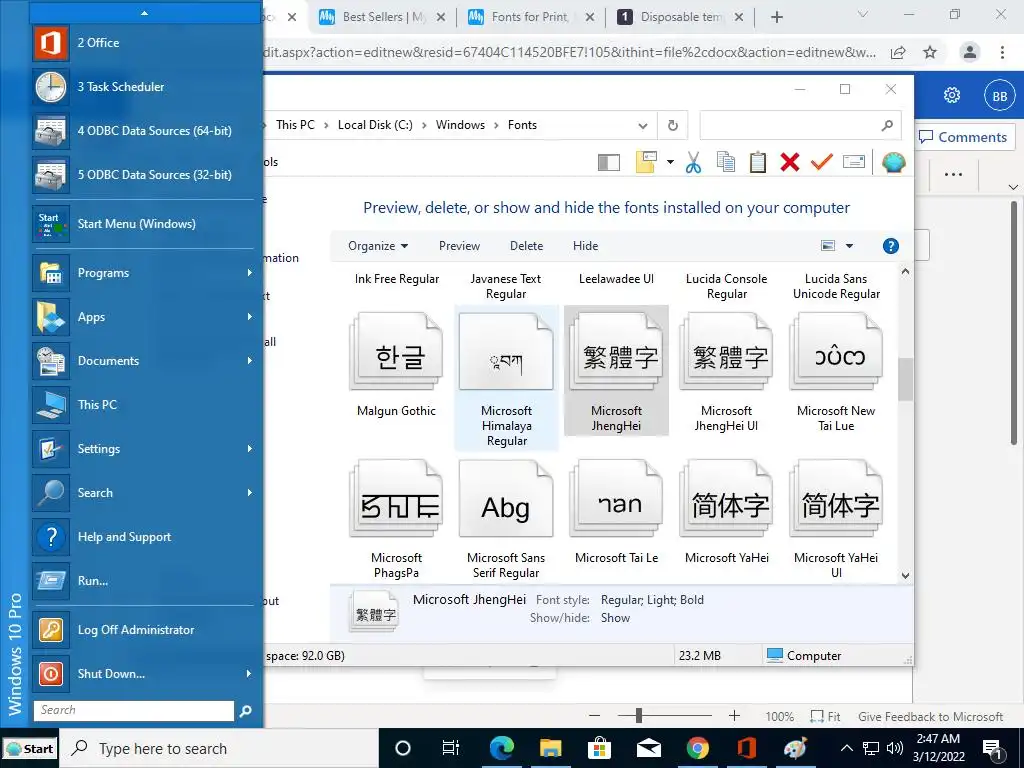
Task: Open the view options dropdown arrow
Action: tap(850, 246)
